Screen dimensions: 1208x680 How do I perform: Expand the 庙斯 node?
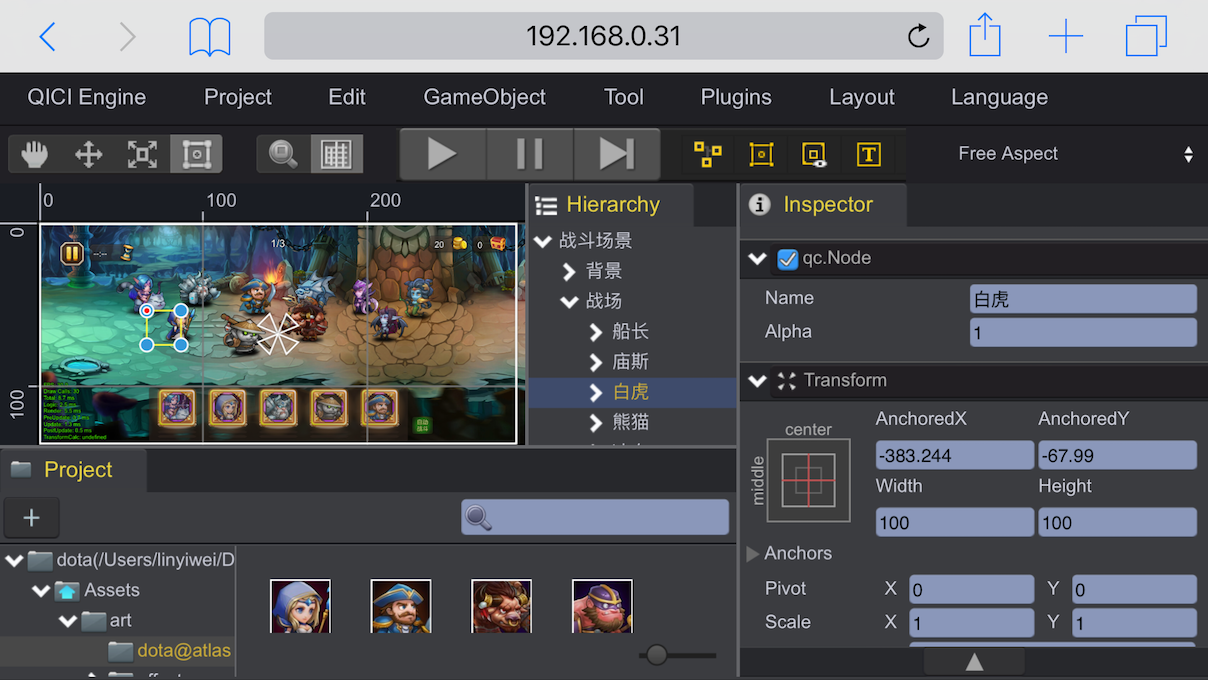(x=596, y=362)
